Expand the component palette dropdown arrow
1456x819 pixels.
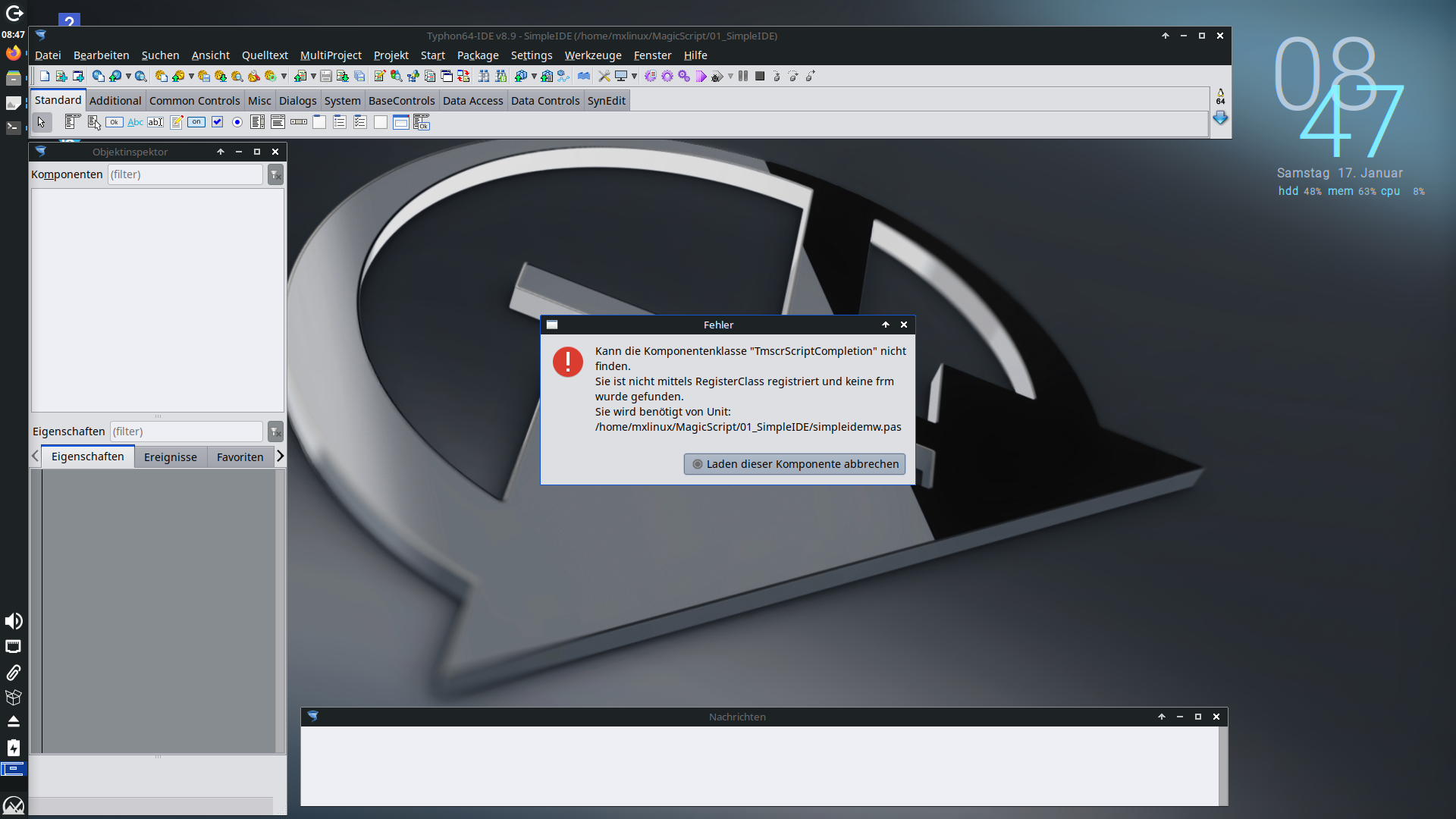tap(1220, 118)
